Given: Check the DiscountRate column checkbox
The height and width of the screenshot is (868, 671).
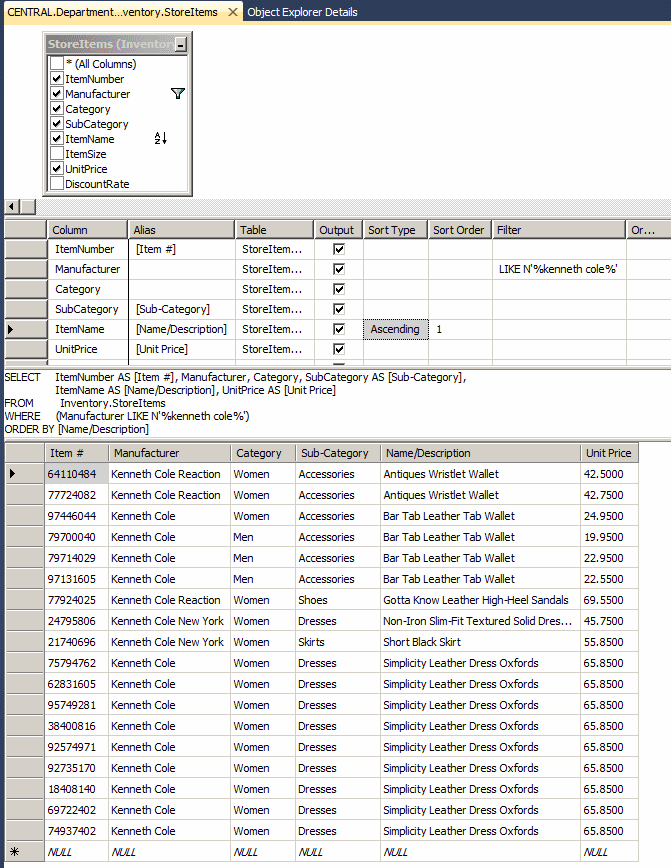Looking at the screenshot, I should [56, 183].
